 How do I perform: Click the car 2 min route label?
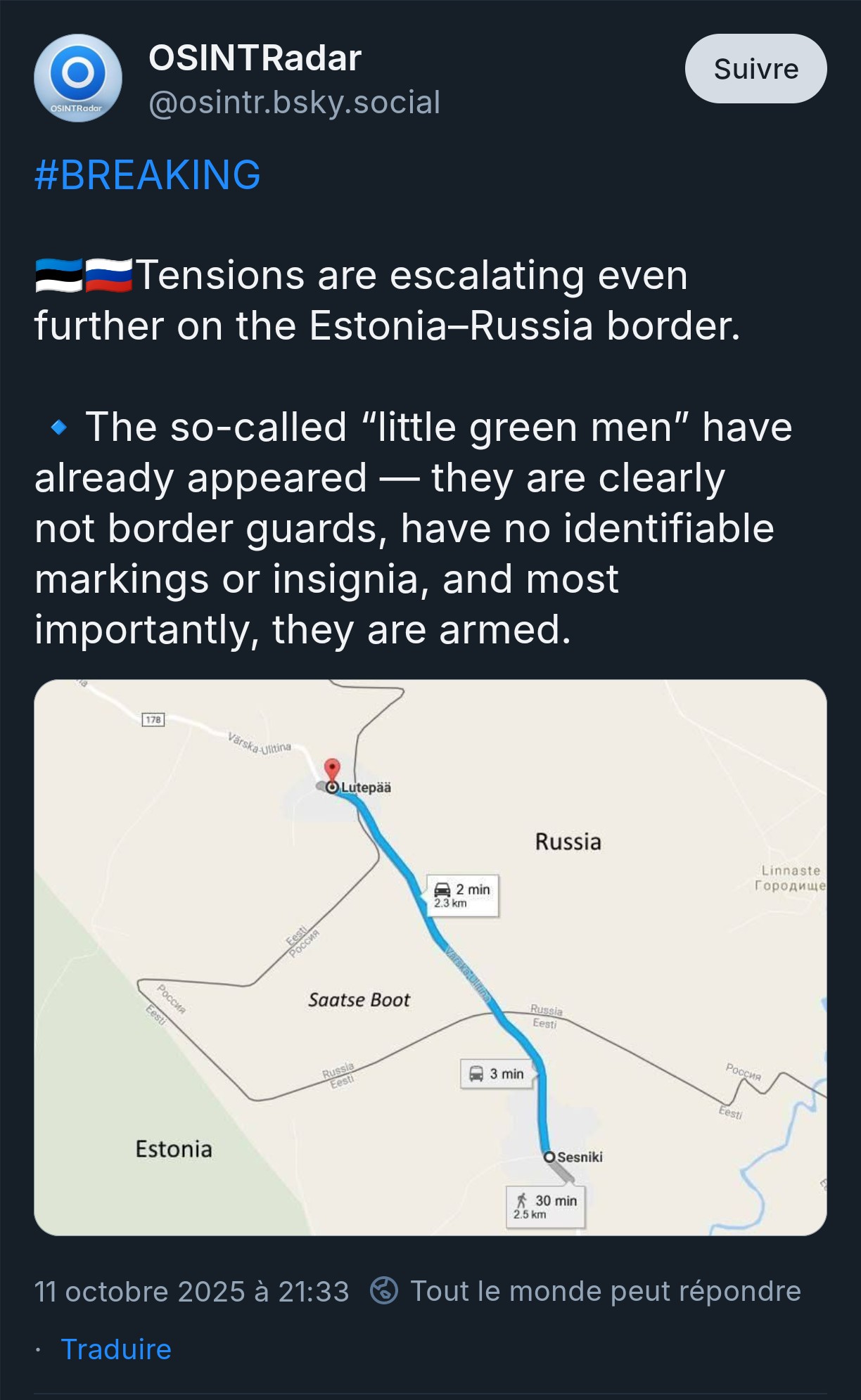click(463, 895)
